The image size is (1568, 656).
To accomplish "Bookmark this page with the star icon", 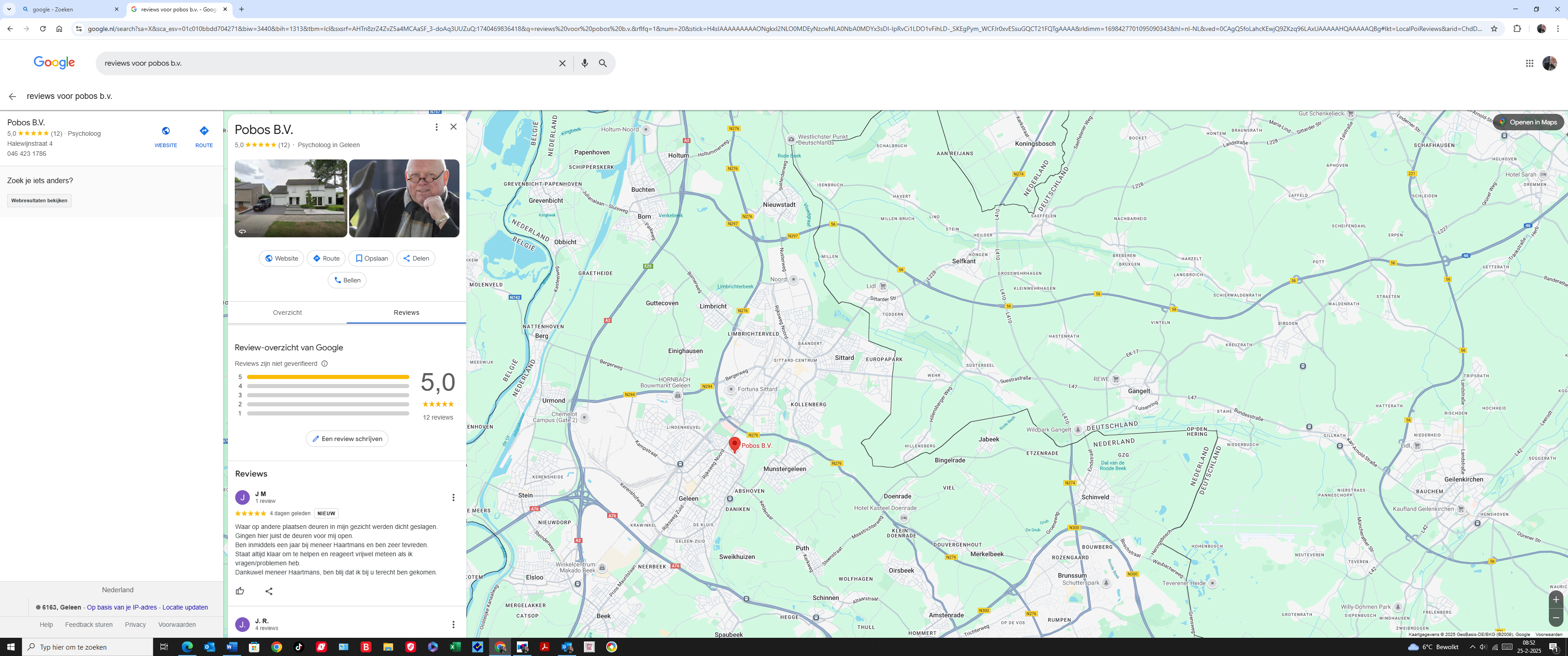I will click(x=1494, y=29).
